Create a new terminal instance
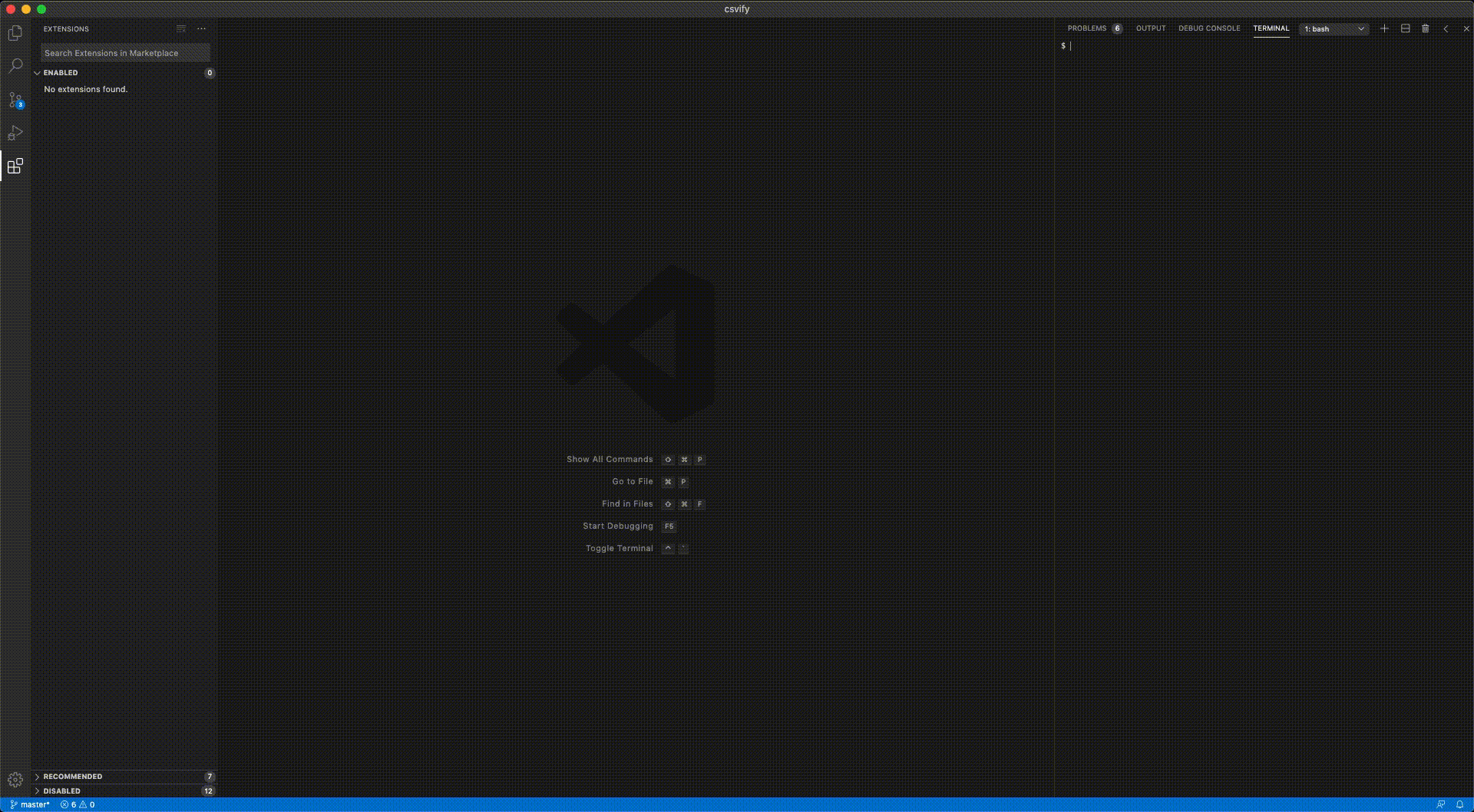Screen dimensions: 1474x812 (x=1384, y=28)
